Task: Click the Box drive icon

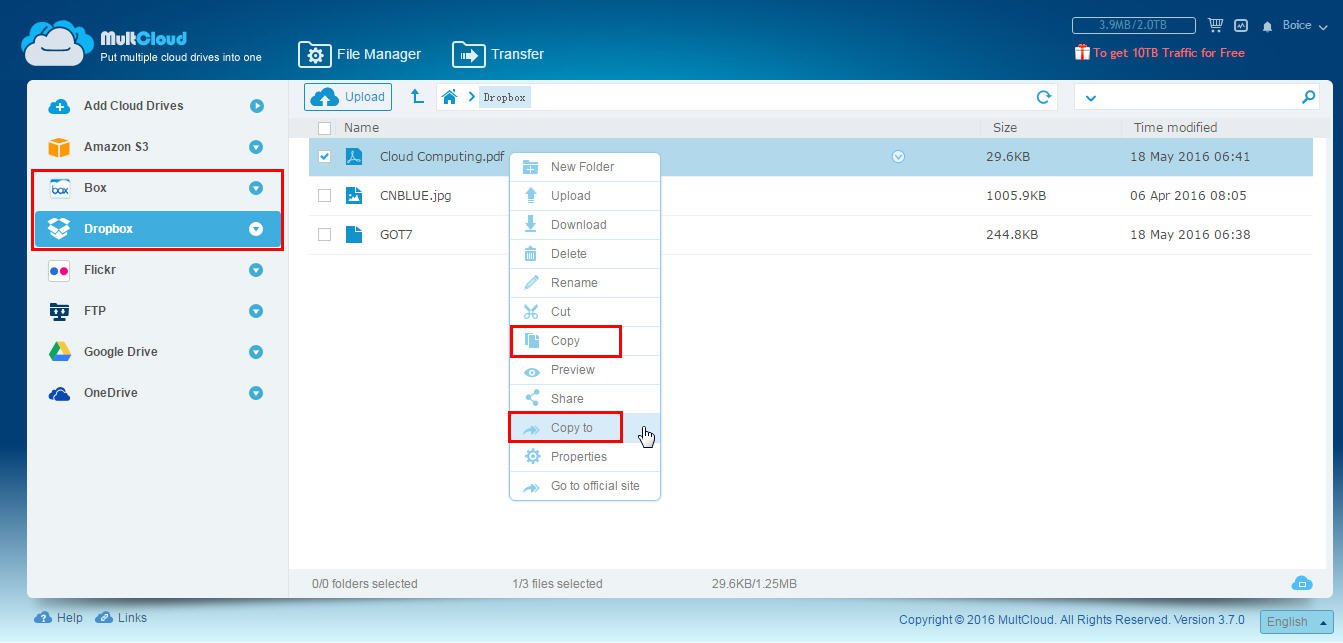Action: pos(59,188)
